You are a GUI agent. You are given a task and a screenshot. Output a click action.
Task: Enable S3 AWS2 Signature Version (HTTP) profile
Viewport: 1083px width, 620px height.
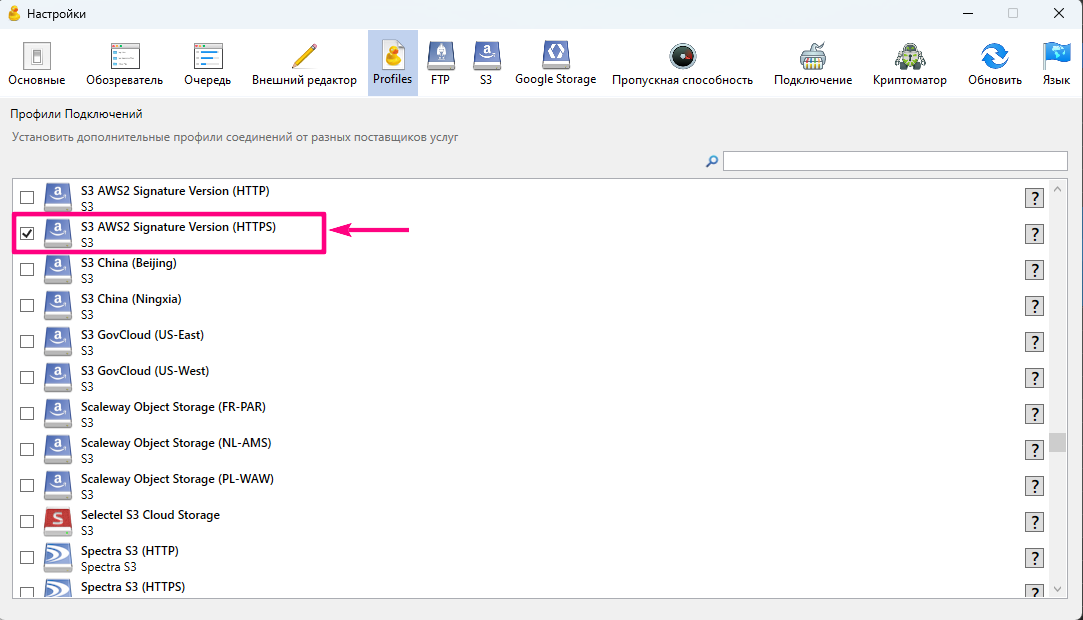[x=27, y=197]
